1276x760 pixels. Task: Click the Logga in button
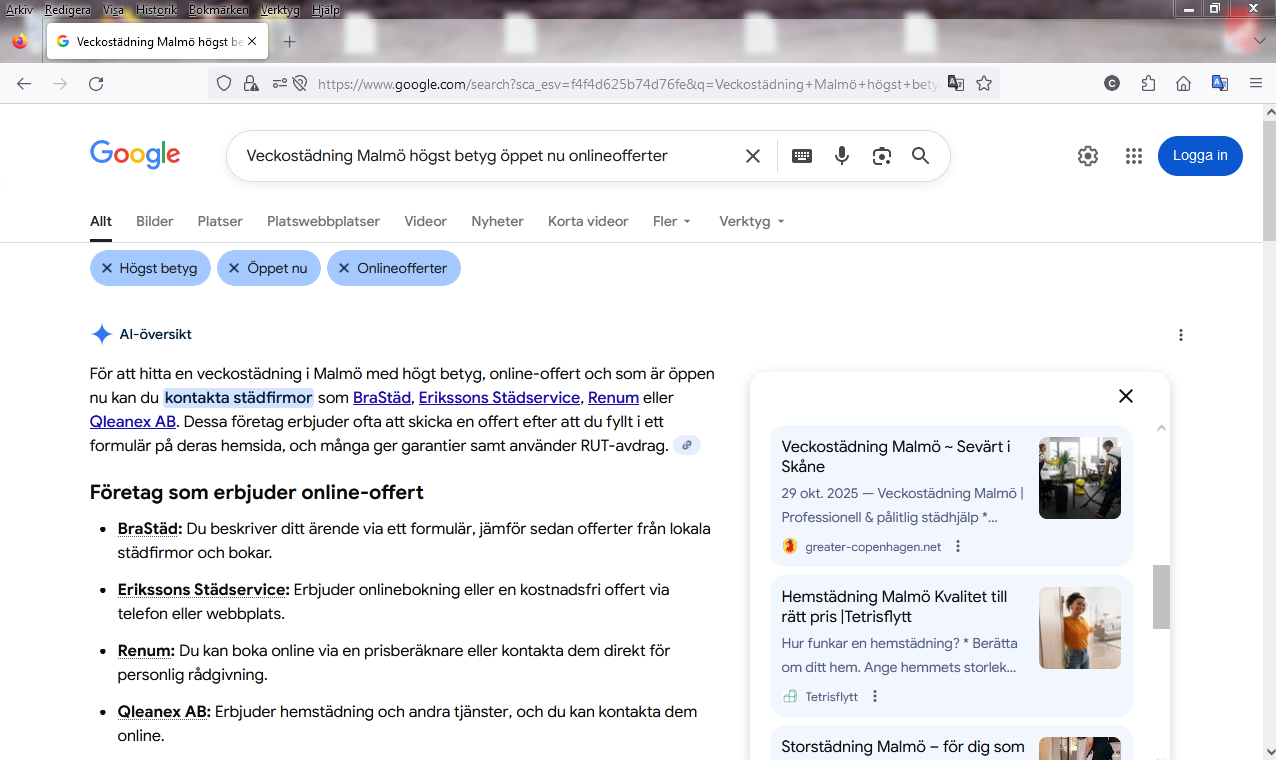click(1200, 156)
